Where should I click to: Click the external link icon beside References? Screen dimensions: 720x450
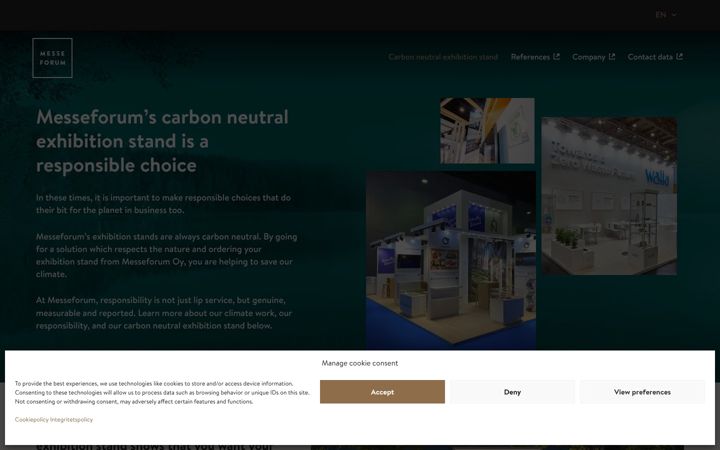pyautogui.click(x=556, y=56)
